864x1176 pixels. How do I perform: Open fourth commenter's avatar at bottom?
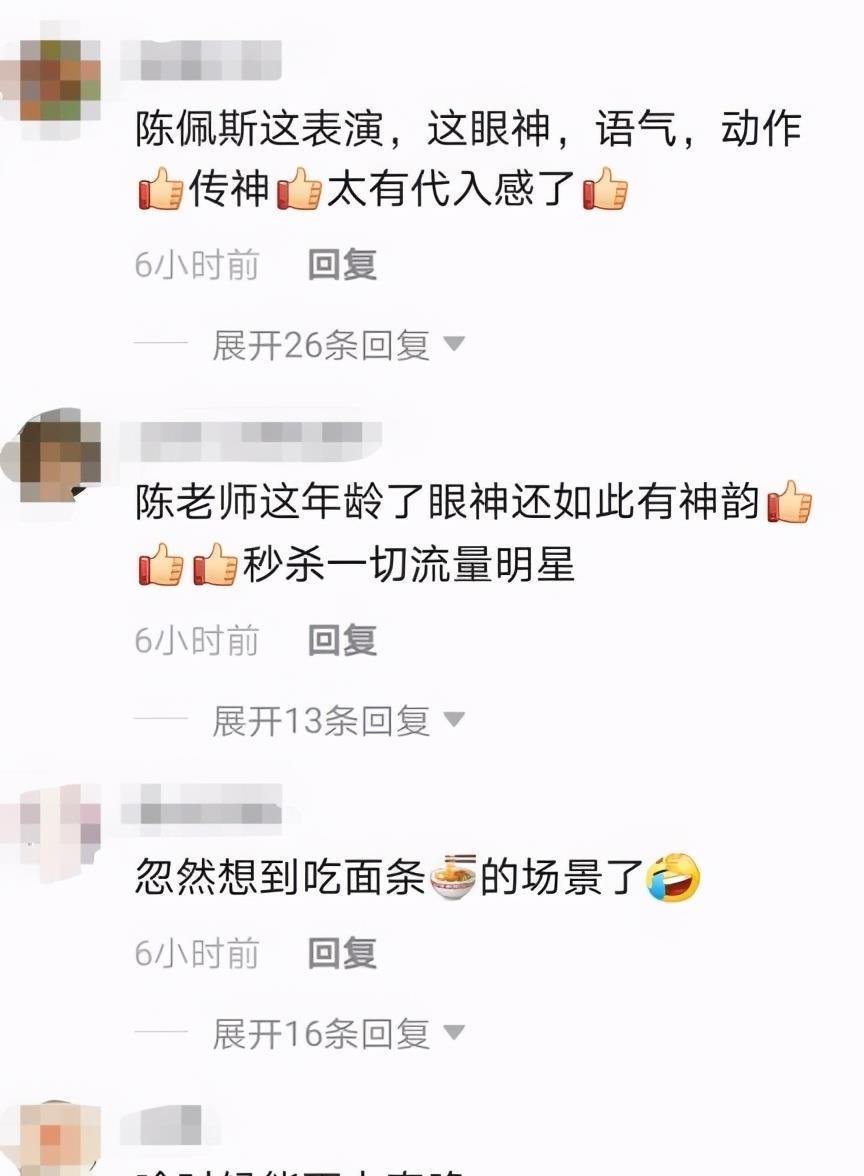tap(52, 1138)
